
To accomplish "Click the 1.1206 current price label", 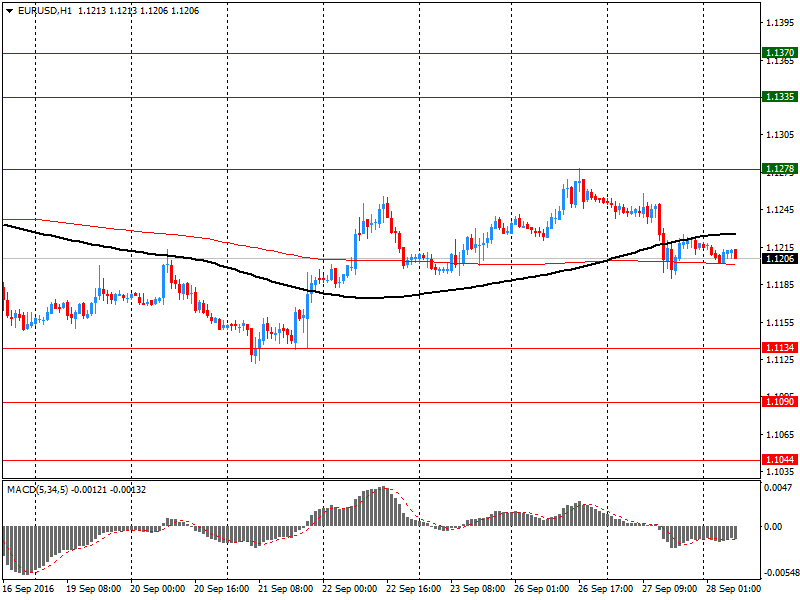I will (x=779, y=259).
